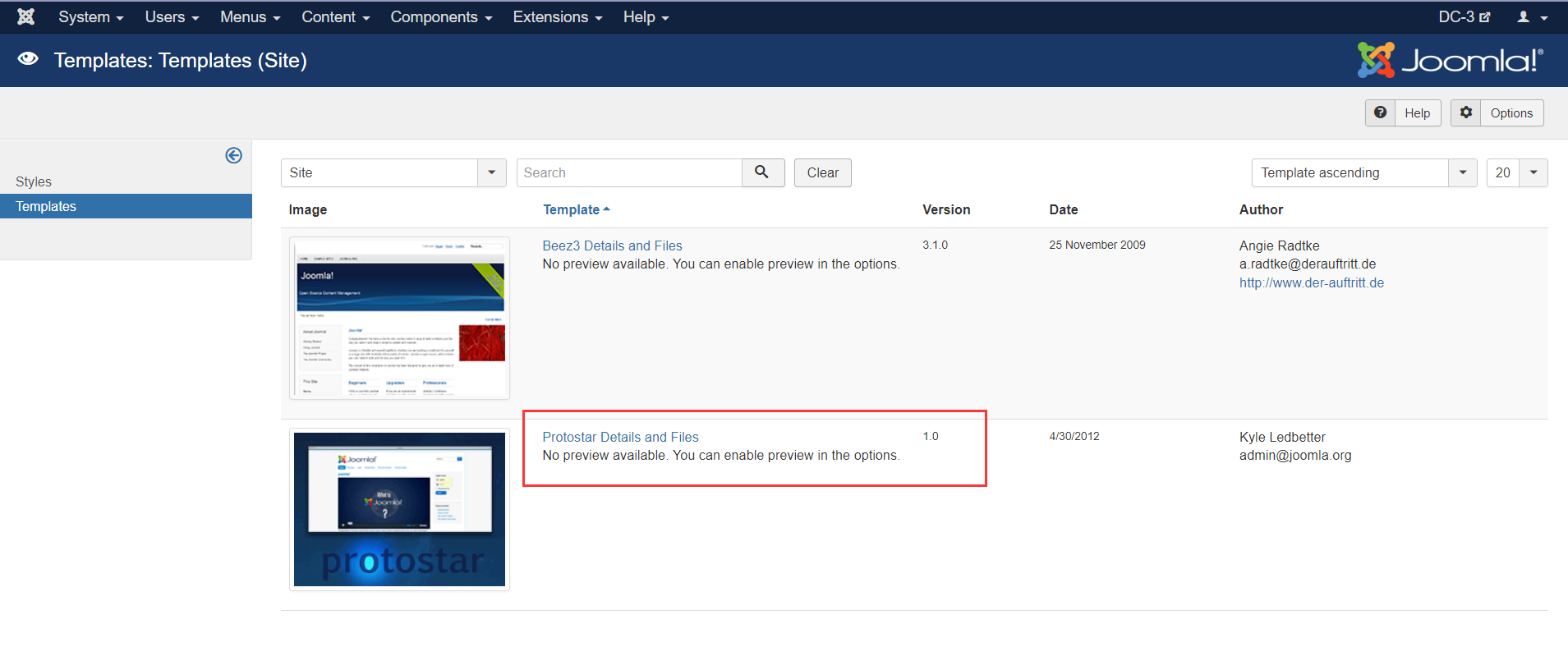This screenshot has height=647, width=1568.
Task: Click date text 25 November 2009
Action: [x=1097, y=245]
